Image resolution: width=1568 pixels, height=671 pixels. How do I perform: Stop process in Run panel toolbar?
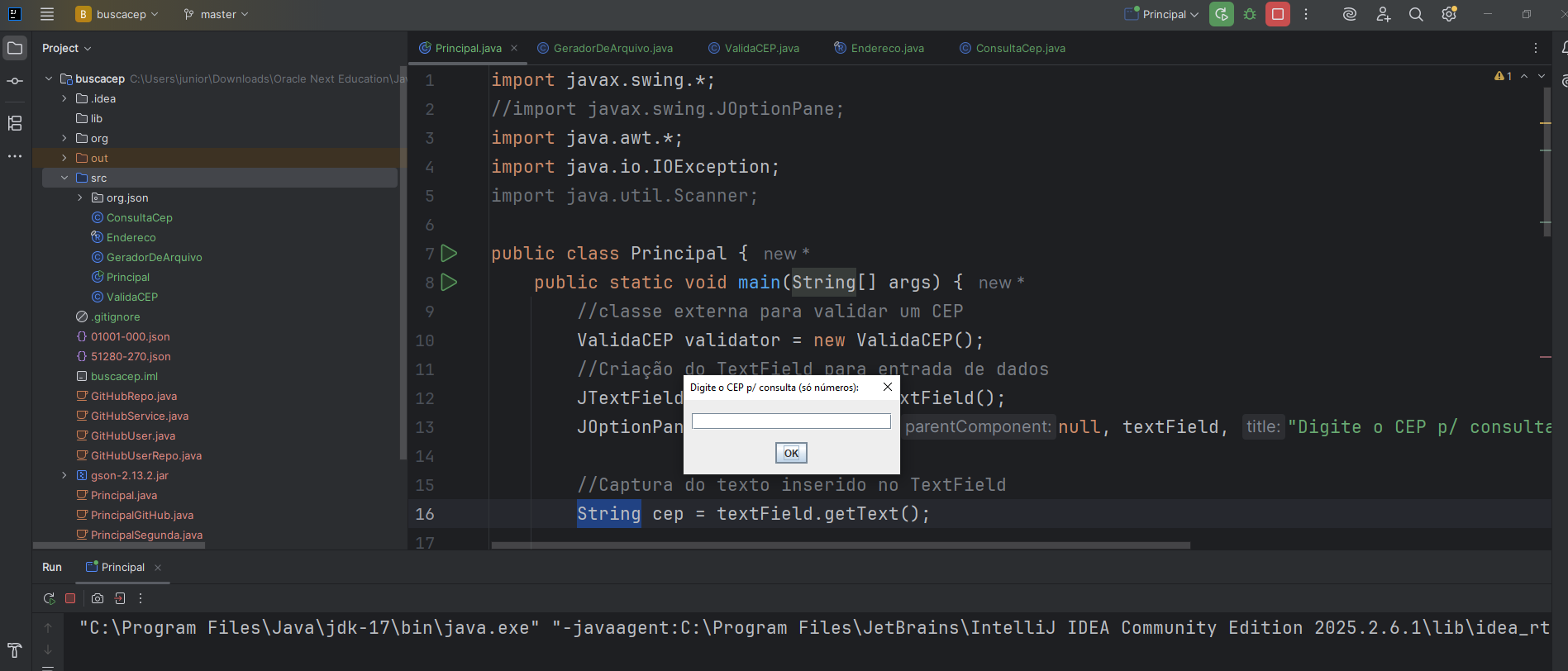pos(70,598)
